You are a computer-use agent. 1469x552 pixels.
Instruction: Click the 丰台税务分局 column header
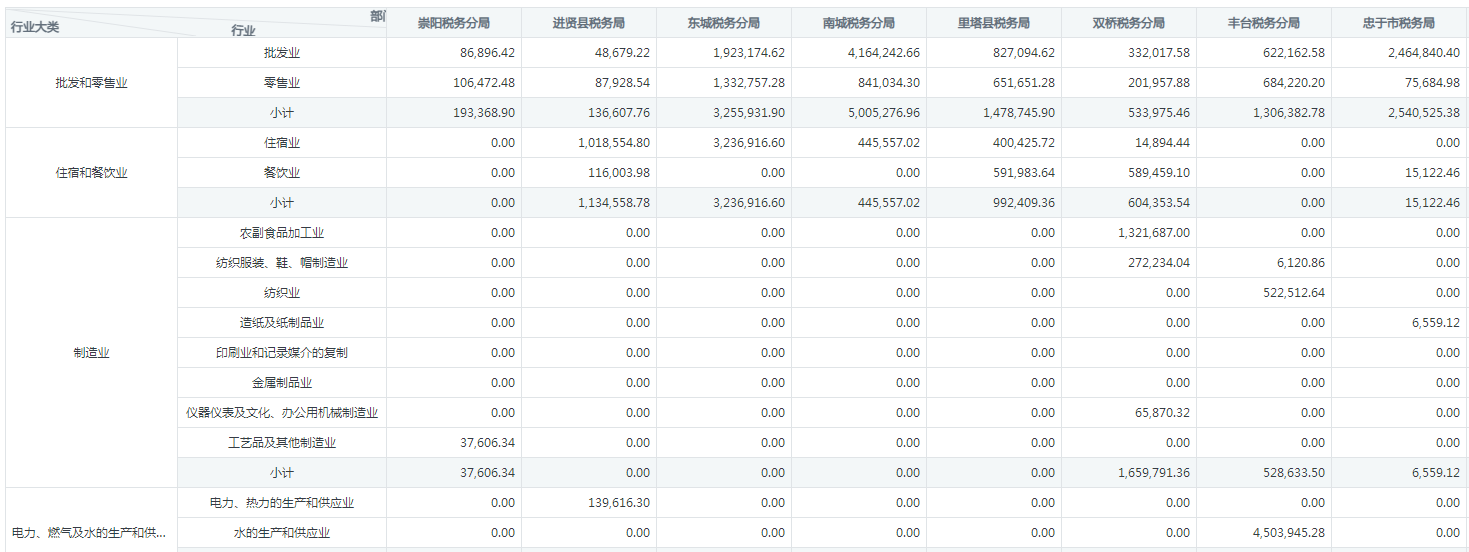[1263, 23]
